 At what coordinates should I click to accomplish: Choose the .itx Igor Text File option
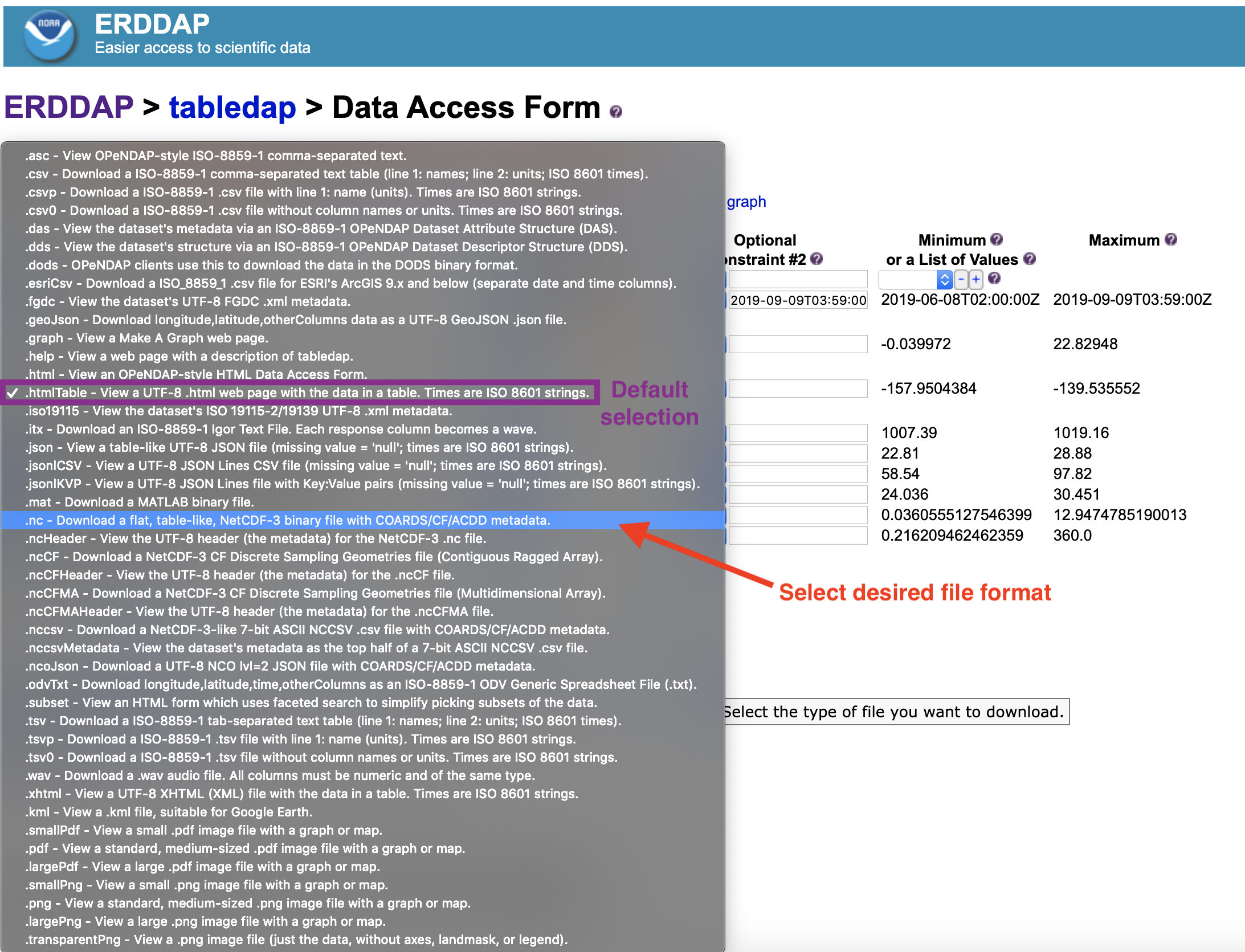coord(362,429)
